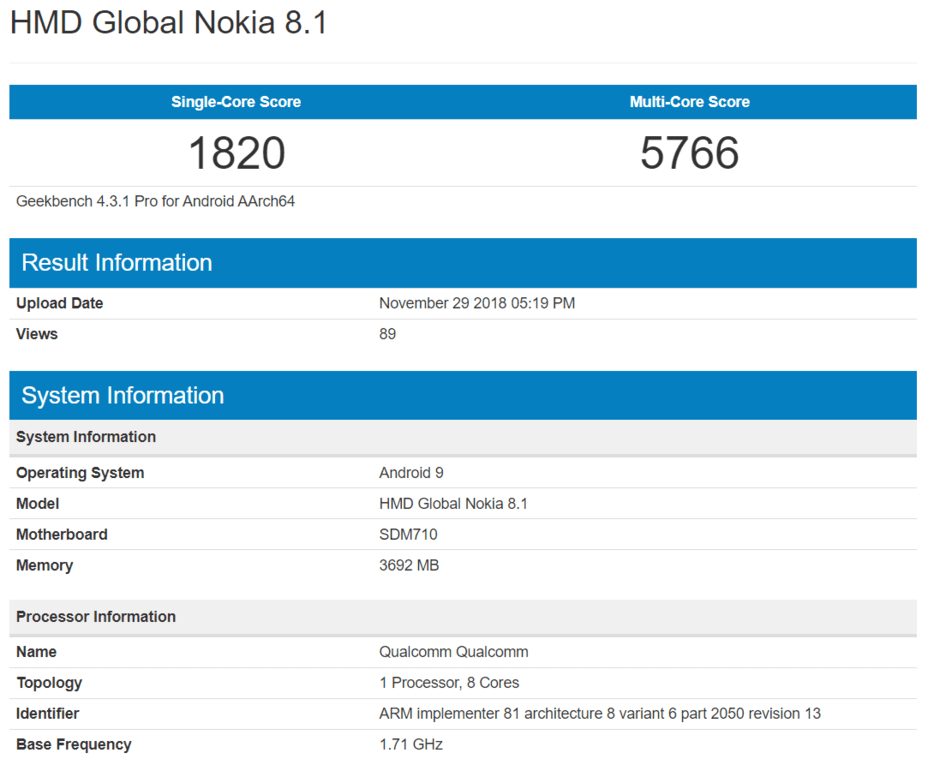This screenshot has height=759, width=940.
Task: Click the Operating System row label
Action: point(80,473)
